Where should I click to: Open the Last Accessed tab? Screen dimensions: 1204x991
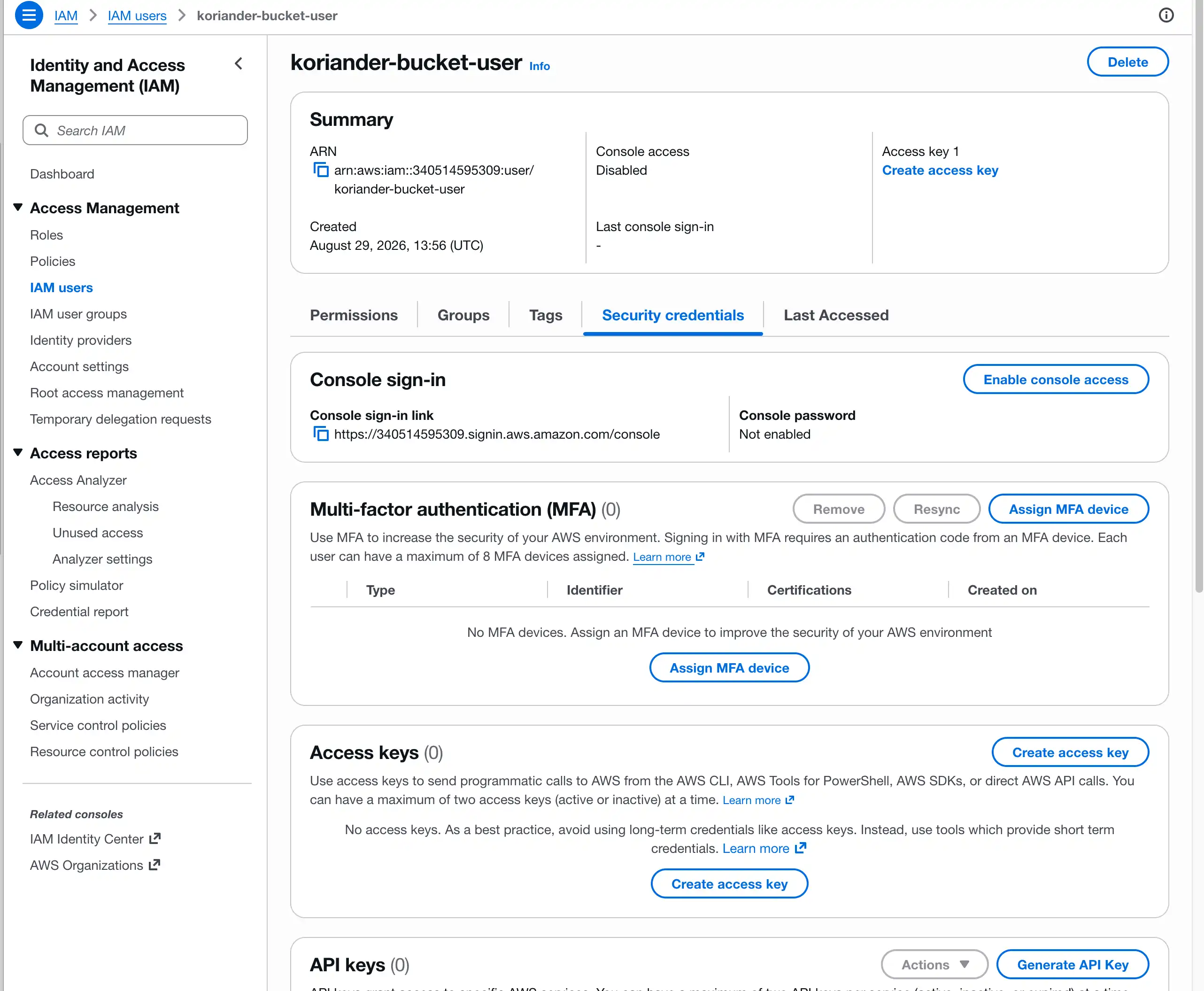[836, 315]
